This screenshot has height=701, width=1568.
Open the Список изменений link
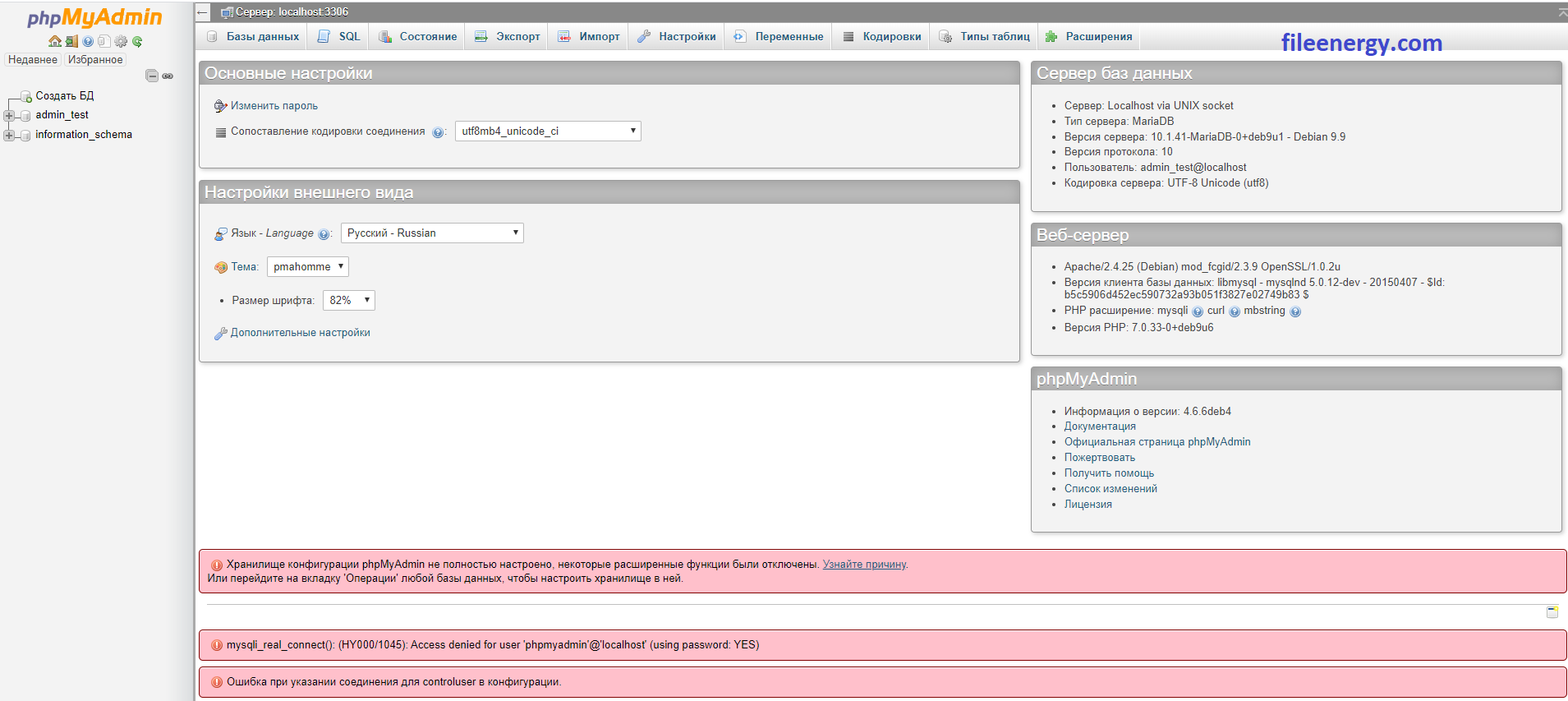click(1110, 489)
